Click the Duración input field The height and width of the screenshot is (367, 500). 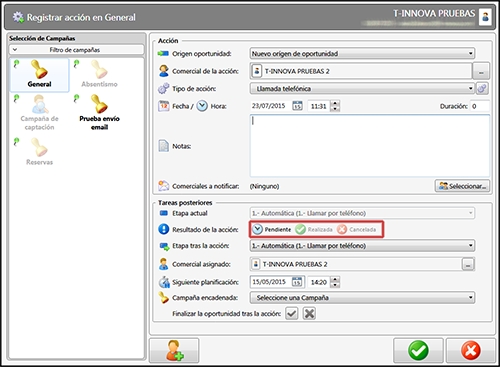click(x=480, y=106)
